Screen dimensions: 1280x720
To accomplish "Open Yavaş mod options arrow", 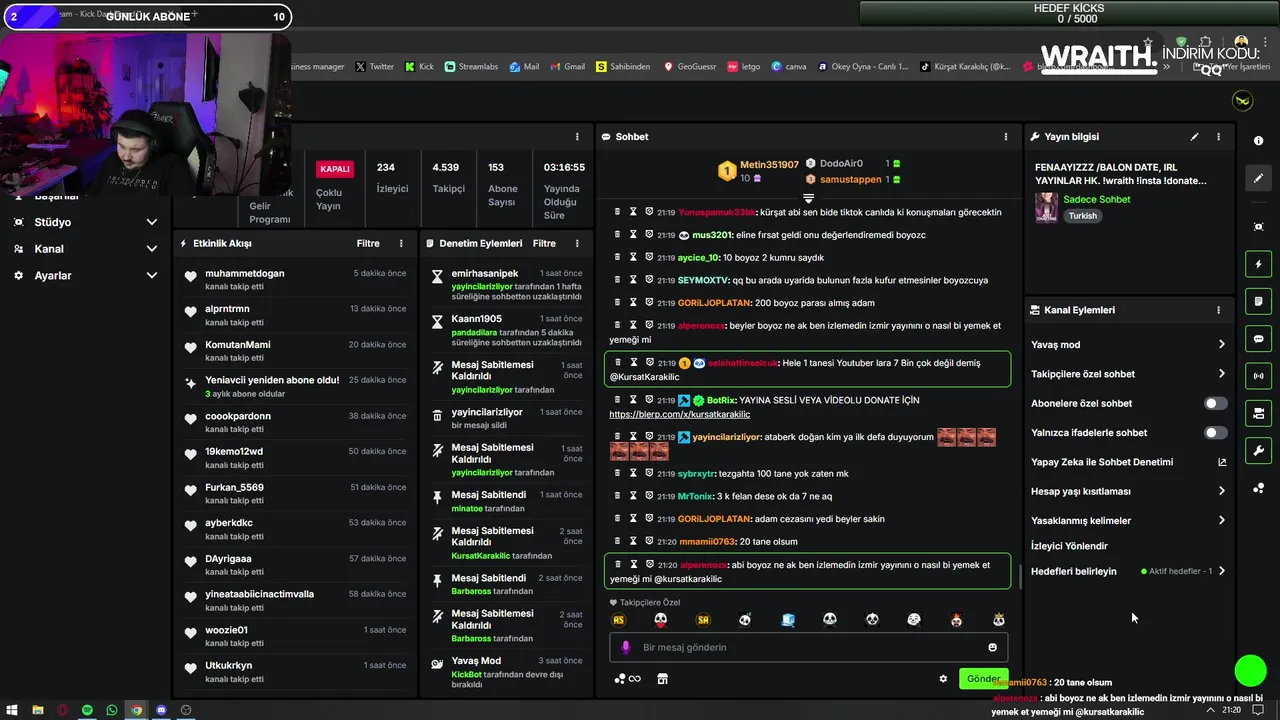I will [x=1221, y=345].
